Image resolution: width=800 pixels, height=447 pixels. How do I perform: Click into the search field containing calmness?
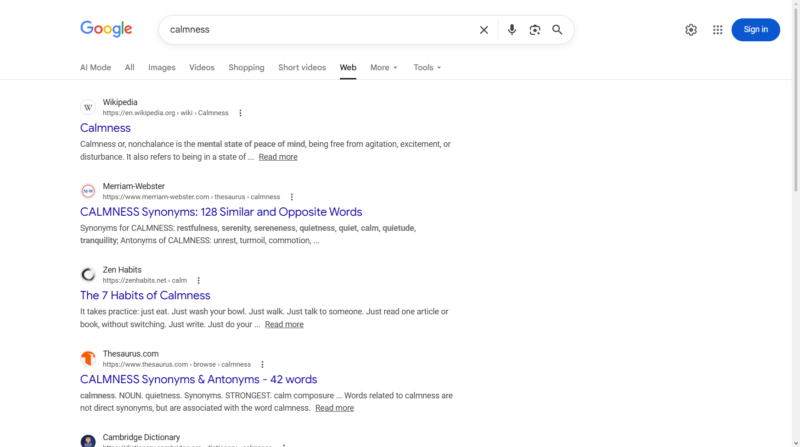[310, 30]
